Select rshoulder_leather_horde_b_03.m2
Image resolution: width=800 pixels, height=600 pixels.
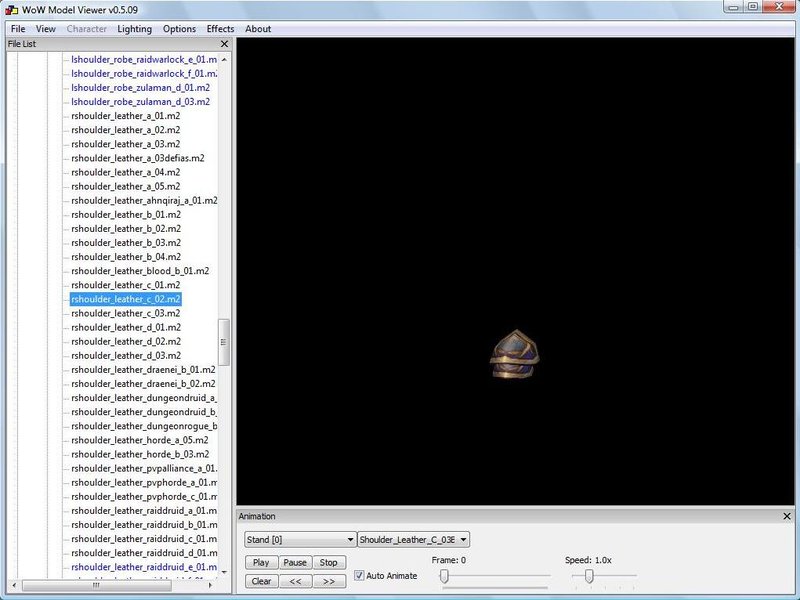pyautogui.click(x=140, y=454)
